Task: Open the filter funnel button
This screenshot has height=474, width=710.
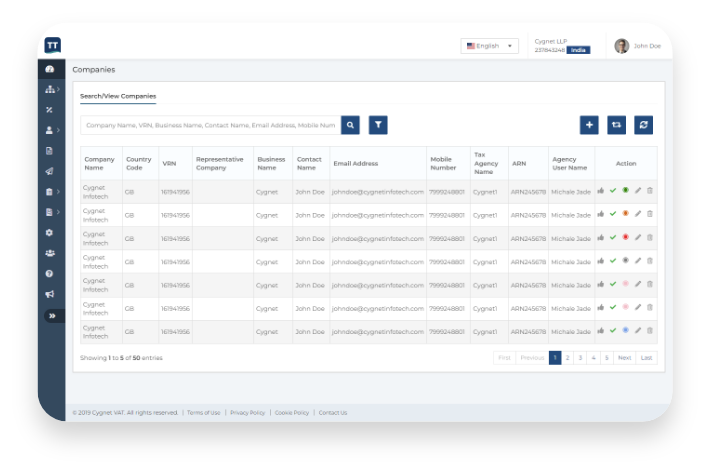Action: (378, 125)
